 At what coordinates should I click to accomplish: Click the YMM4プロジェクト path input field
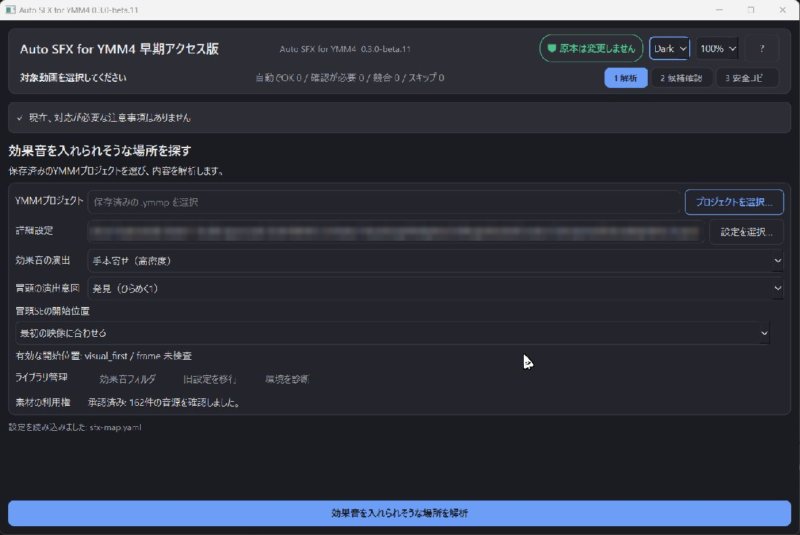pos(384,202)
